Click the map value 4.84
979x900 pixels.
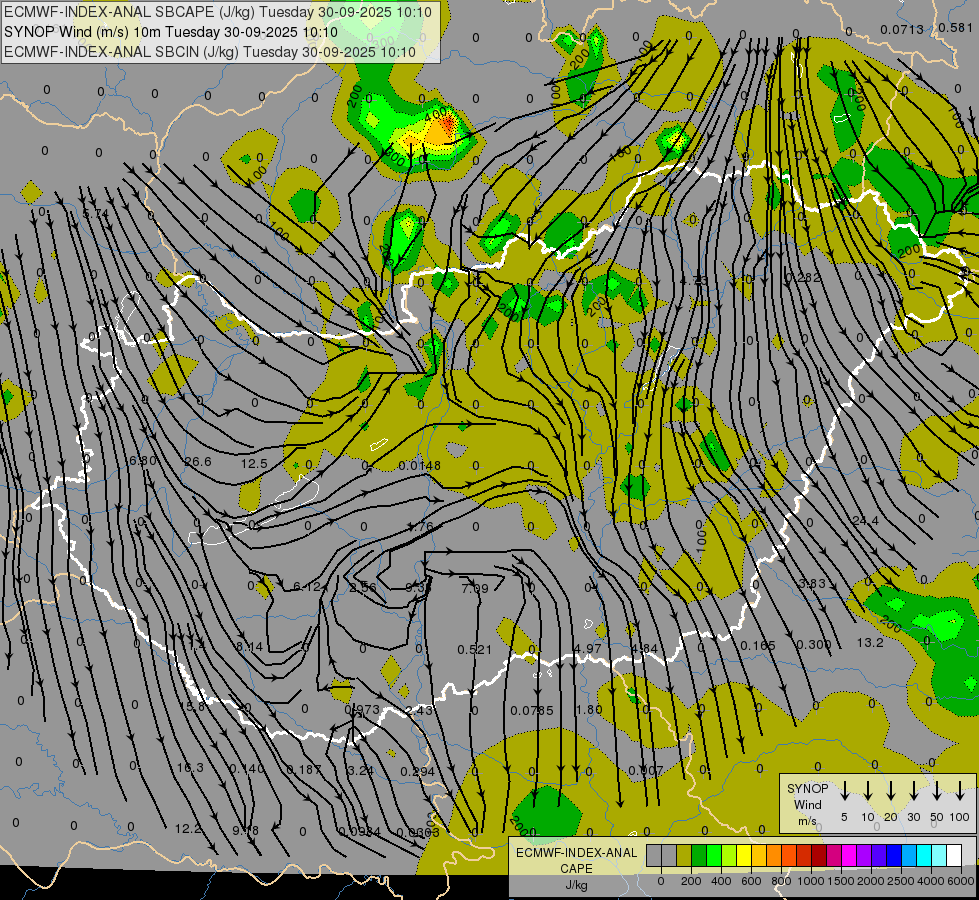click(644, 648)
